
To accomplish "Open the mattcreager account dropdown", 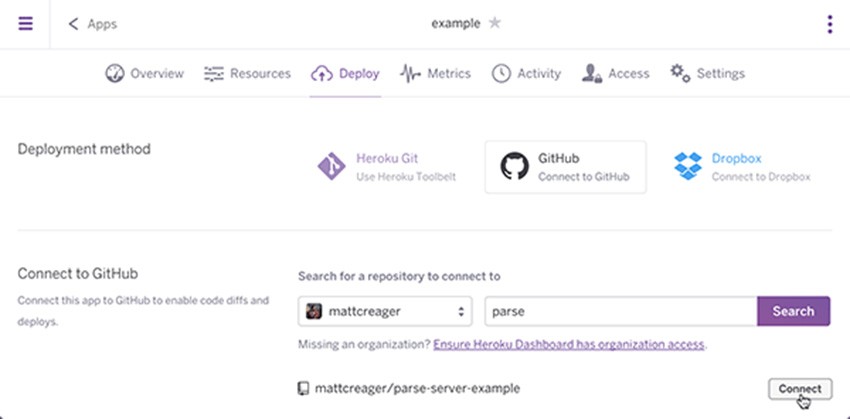I will pyautogui.click(x=385, y=311).
